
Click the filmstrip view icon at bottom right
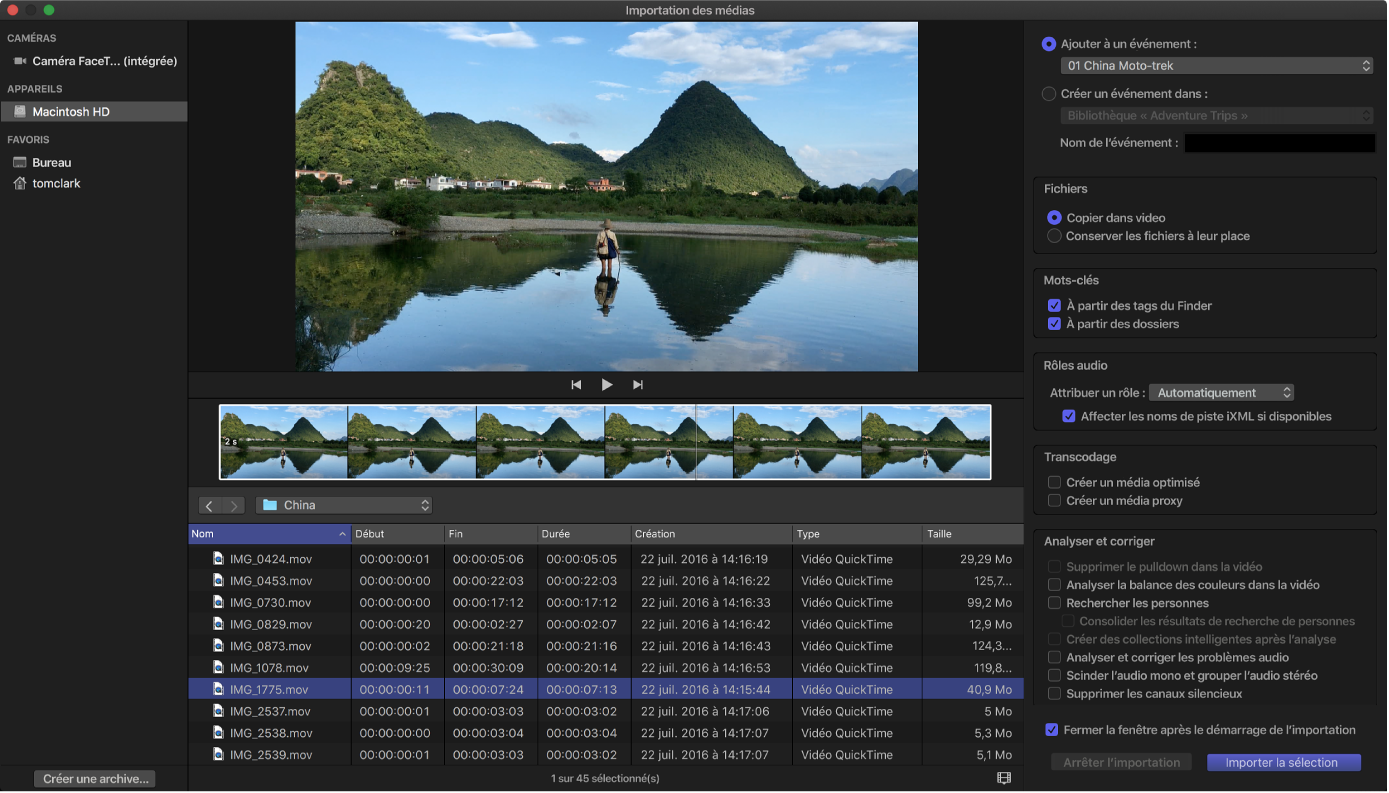pyautogui.click(x=1004, y=778)
